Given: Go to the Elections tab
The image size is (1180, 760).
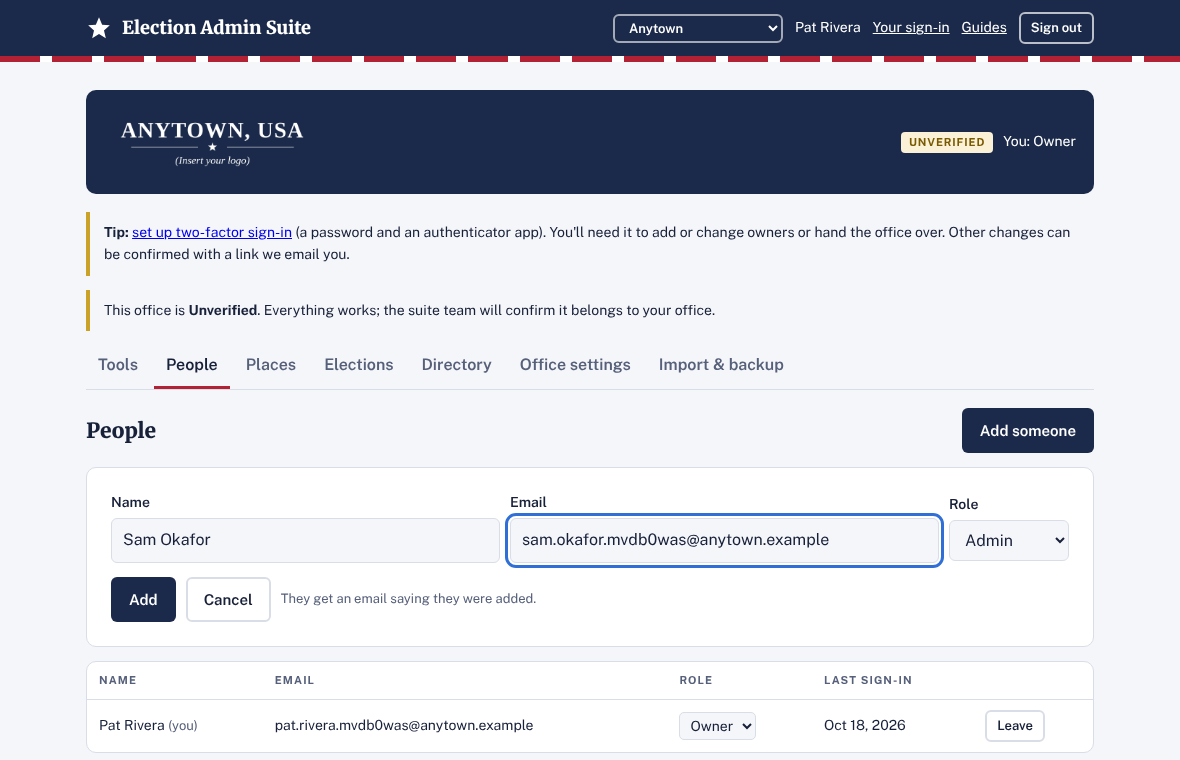Looking at the screenshot, I should pos(359,364).
